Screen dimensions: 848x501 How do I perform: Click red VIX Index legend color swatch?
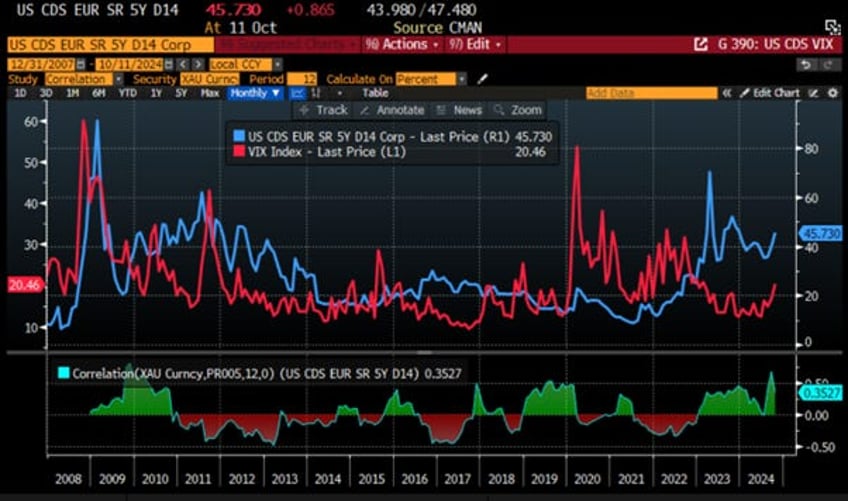coord(239,151)
